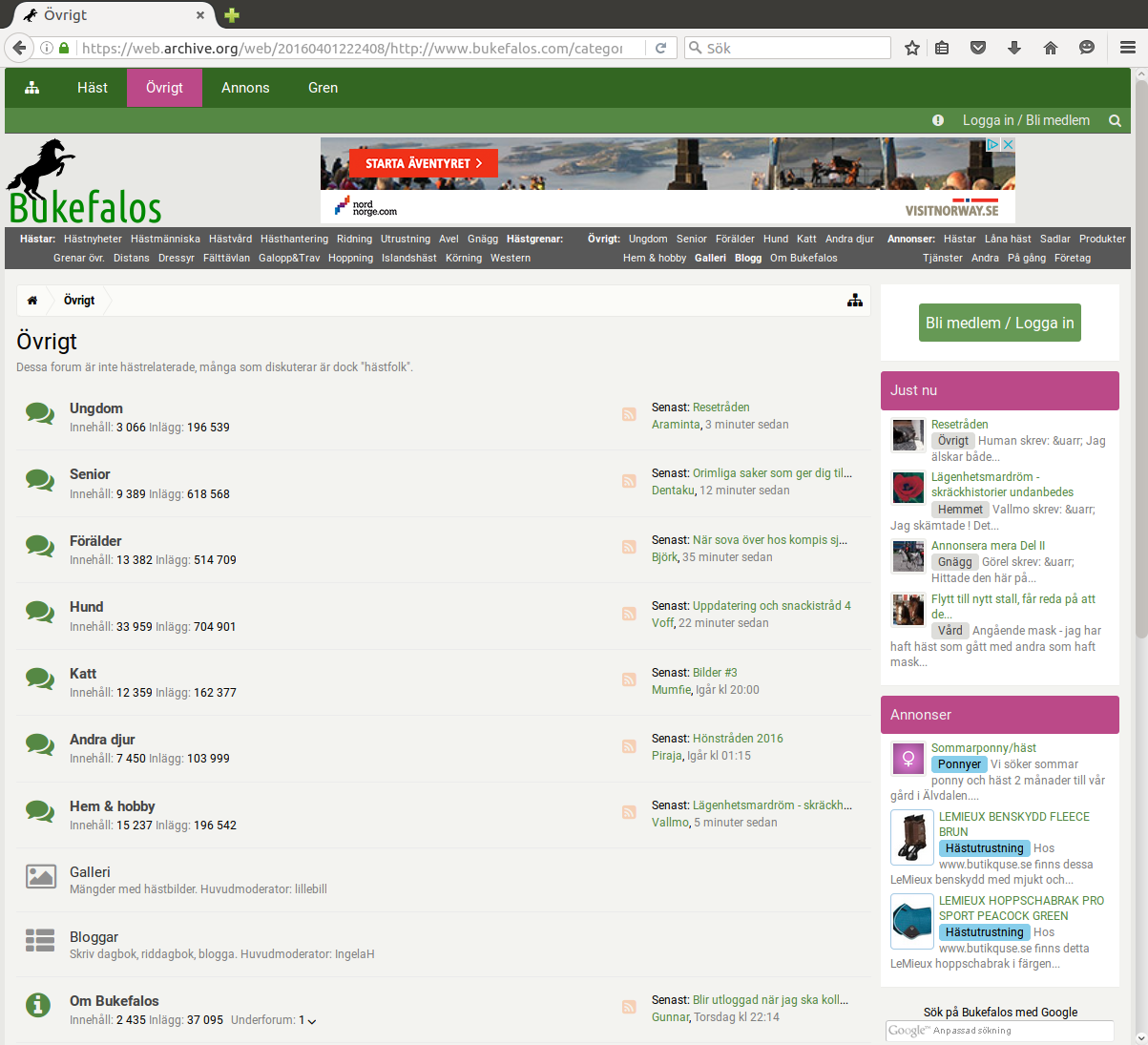This screenshot has height=1045, width=1148.
Task: Open the Bloggar section link
Action: pyautogui.click(x=94, y=937)
